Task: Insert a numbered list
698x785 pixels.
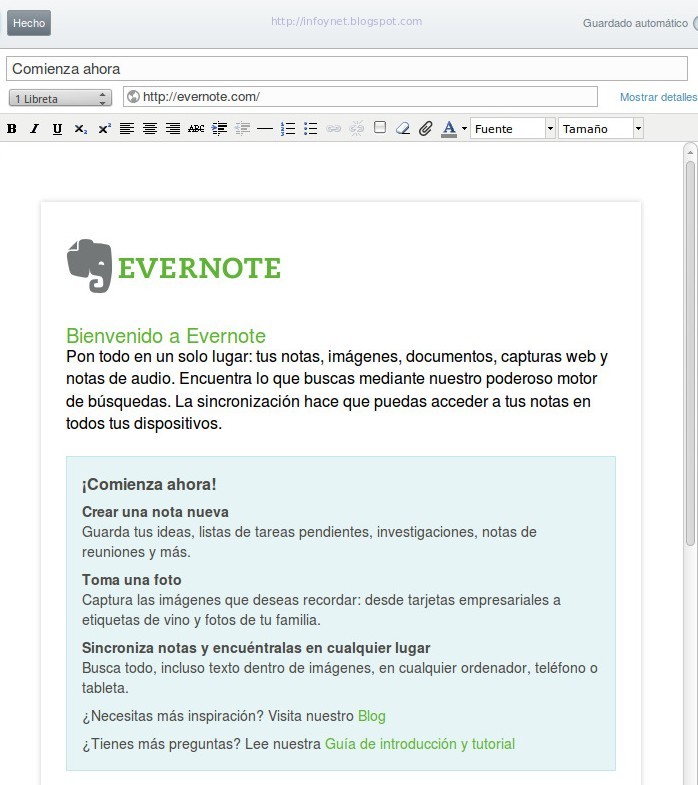Action: [x=288, y=129]
